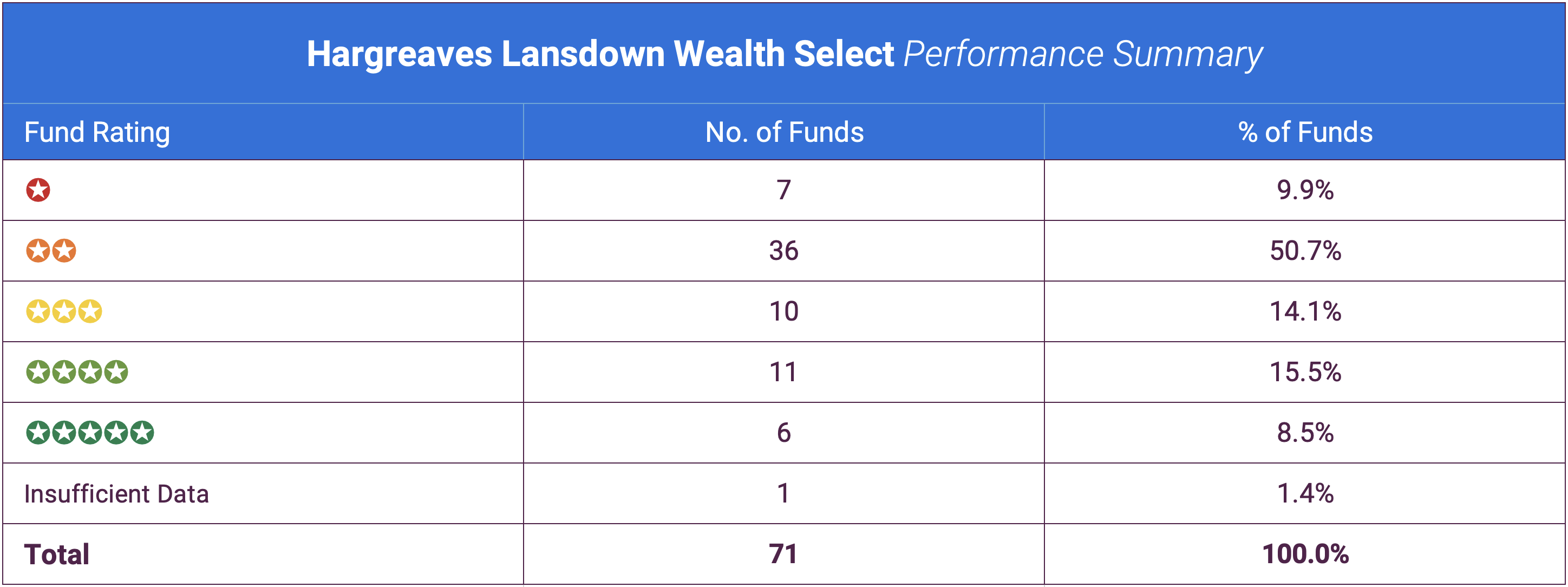Click the middle star of the three-star rating
The width and height of the screenshot is (1568, 587).
tap(64, 311)
